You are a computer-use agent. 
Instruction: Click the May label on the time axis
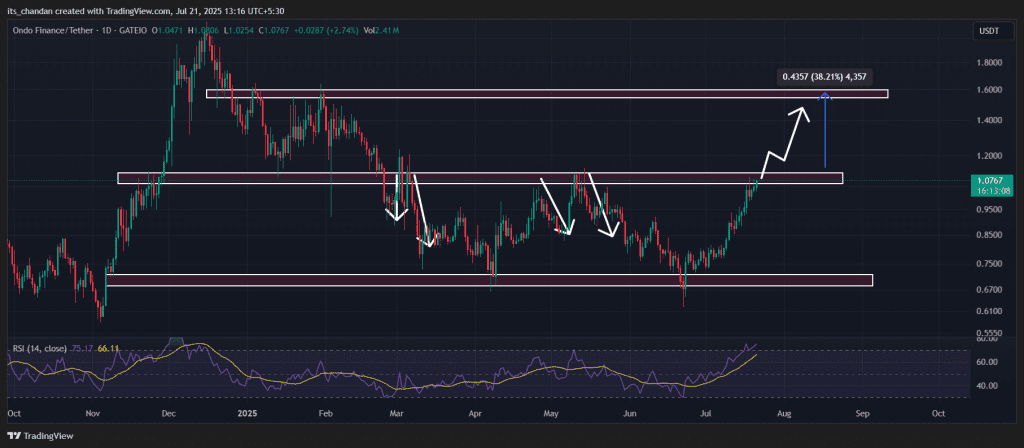[x=552, y=414]
